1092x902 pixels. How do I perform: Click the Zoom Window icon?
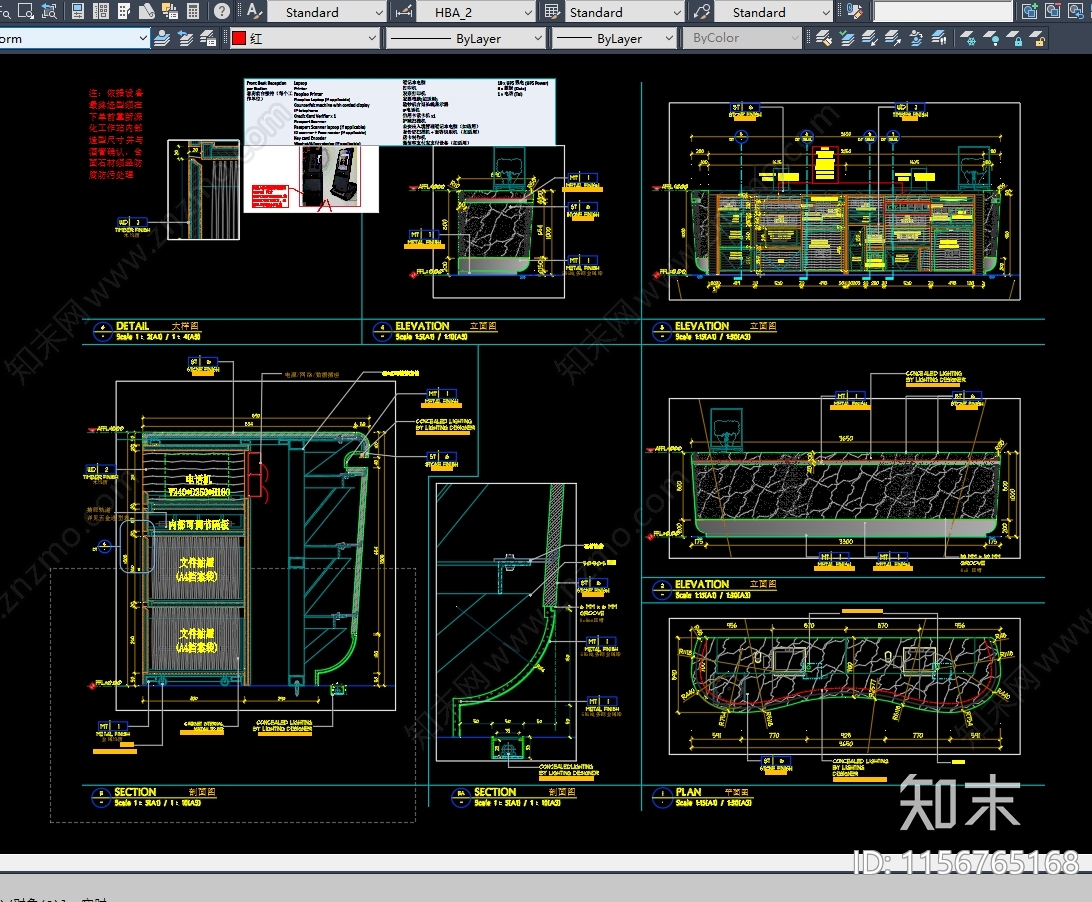pyautogui.click(x=27, y=12)
